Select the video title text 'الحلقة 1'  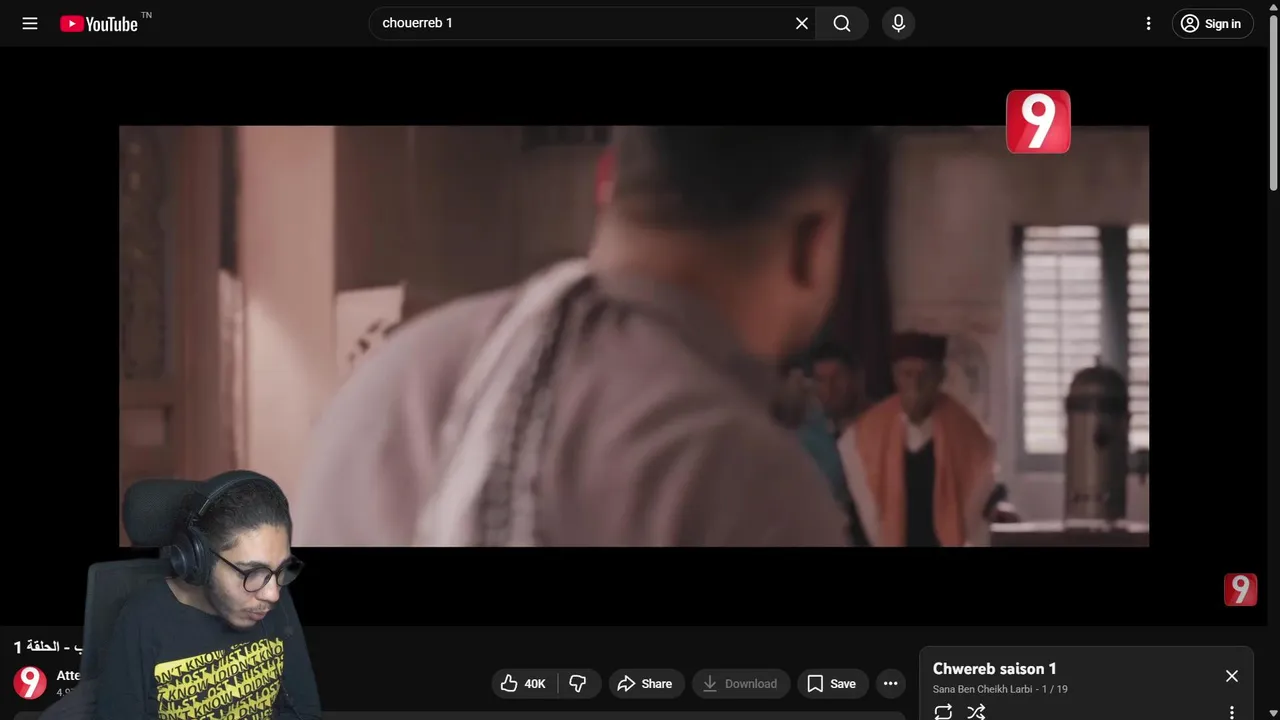coord(36,647)
